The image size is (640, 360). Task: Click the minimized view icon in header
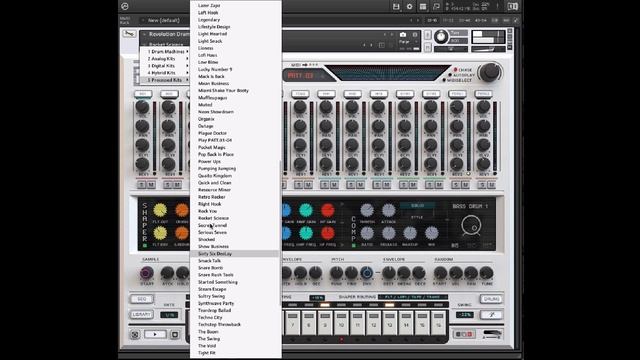tap(436, 6)
